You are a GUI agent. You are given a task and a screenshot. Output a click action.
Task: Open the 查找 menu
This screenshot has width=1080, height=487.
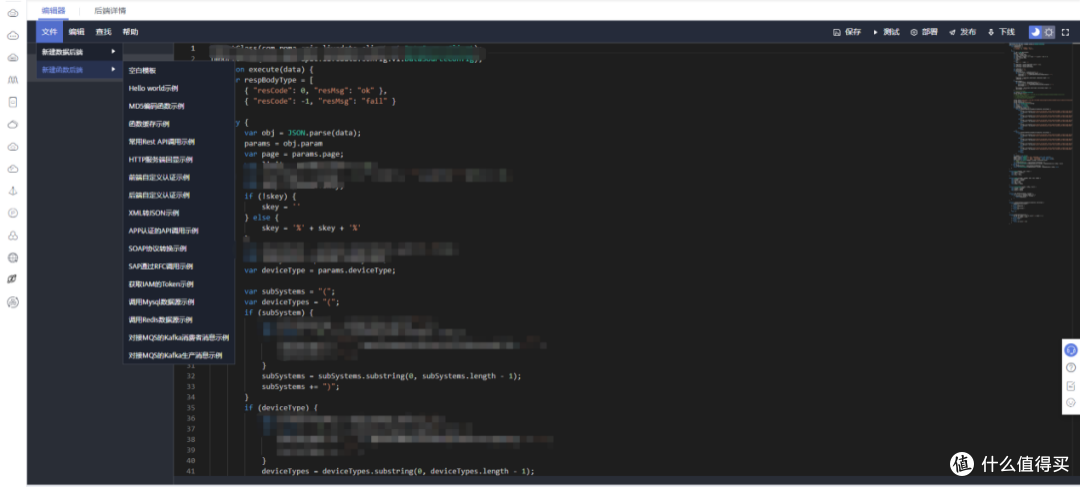tap(103, 32)
